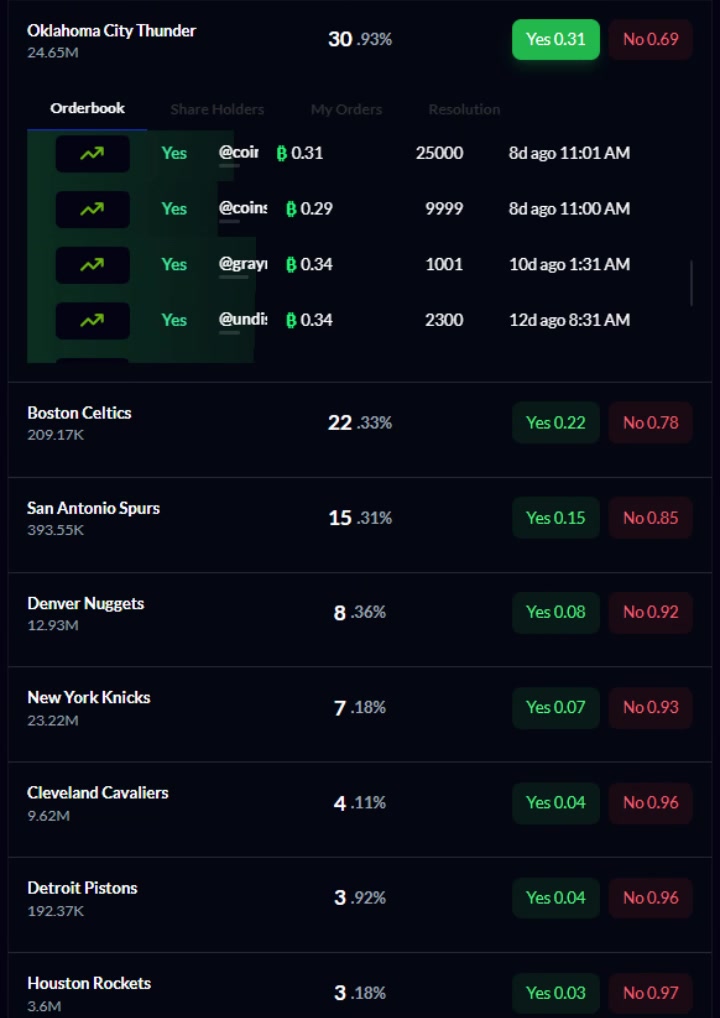Choose No 0.93 for New York Knicks

click(x=650, y=707)
